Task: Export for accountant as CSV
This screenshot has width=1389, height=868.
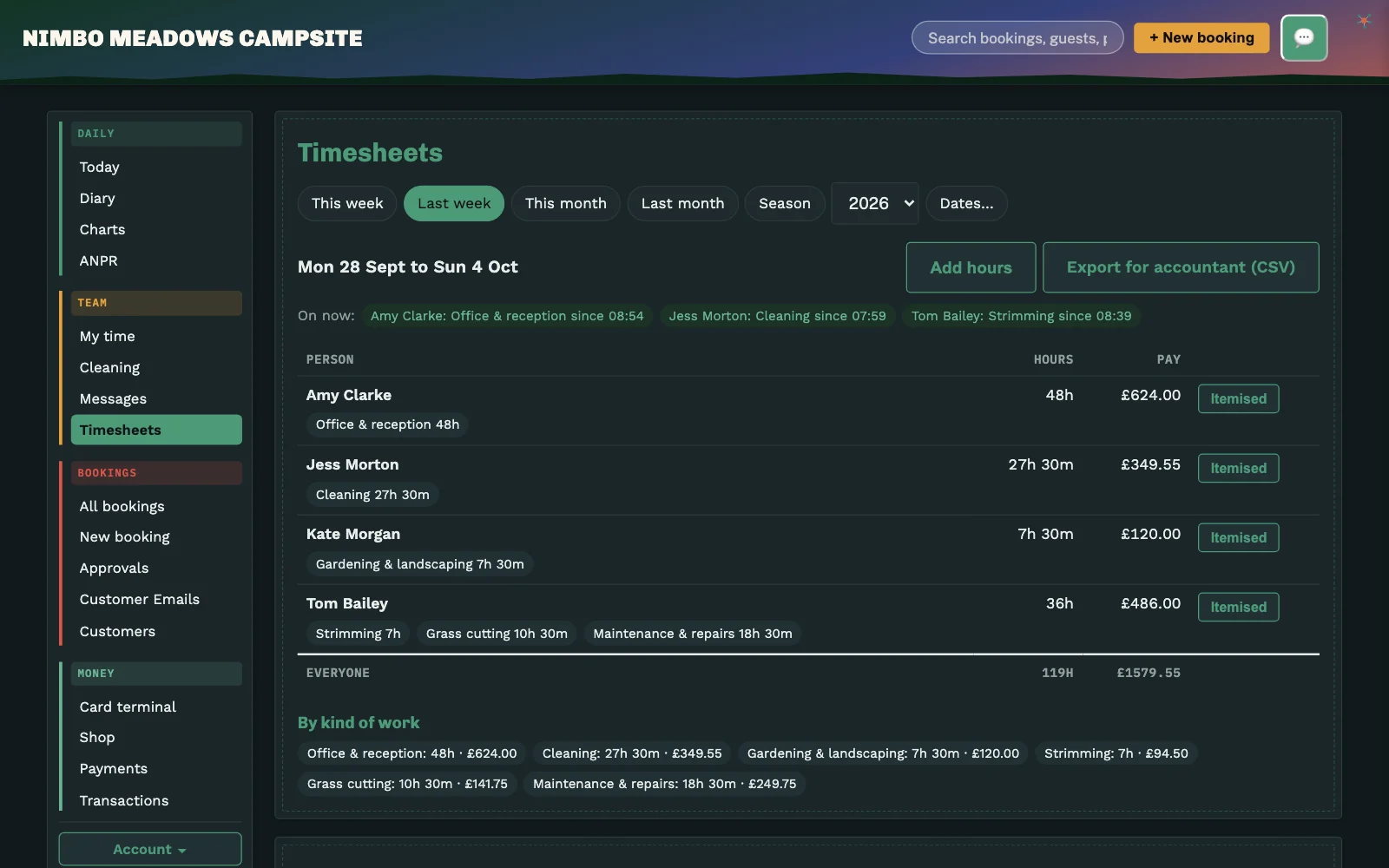Action: (1181, 267)
